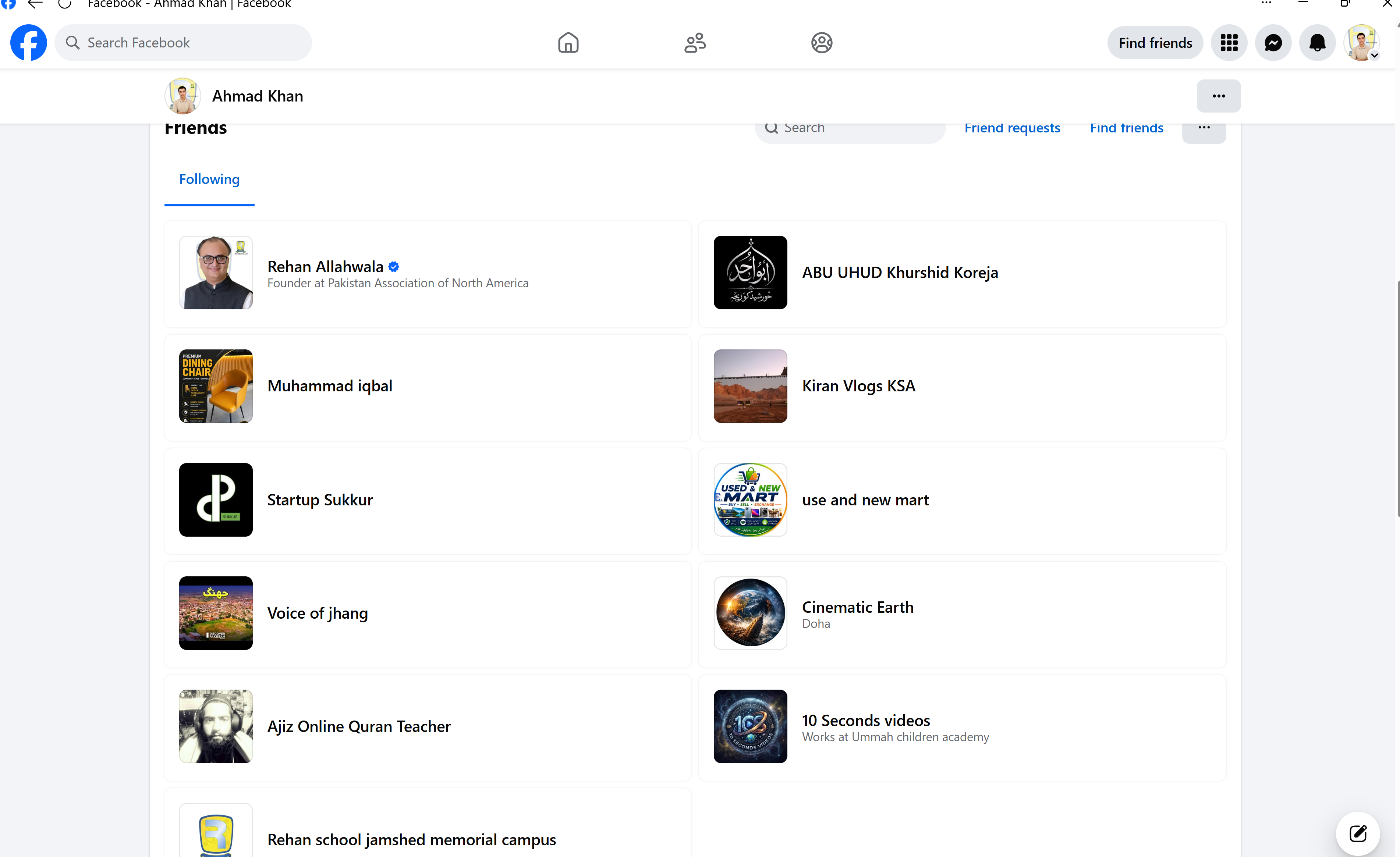Open Rehan Allahwala's profile thumbnail
Image resolution: width=1400 pixels, height=857 pixels.
click(x=216, y=273)
